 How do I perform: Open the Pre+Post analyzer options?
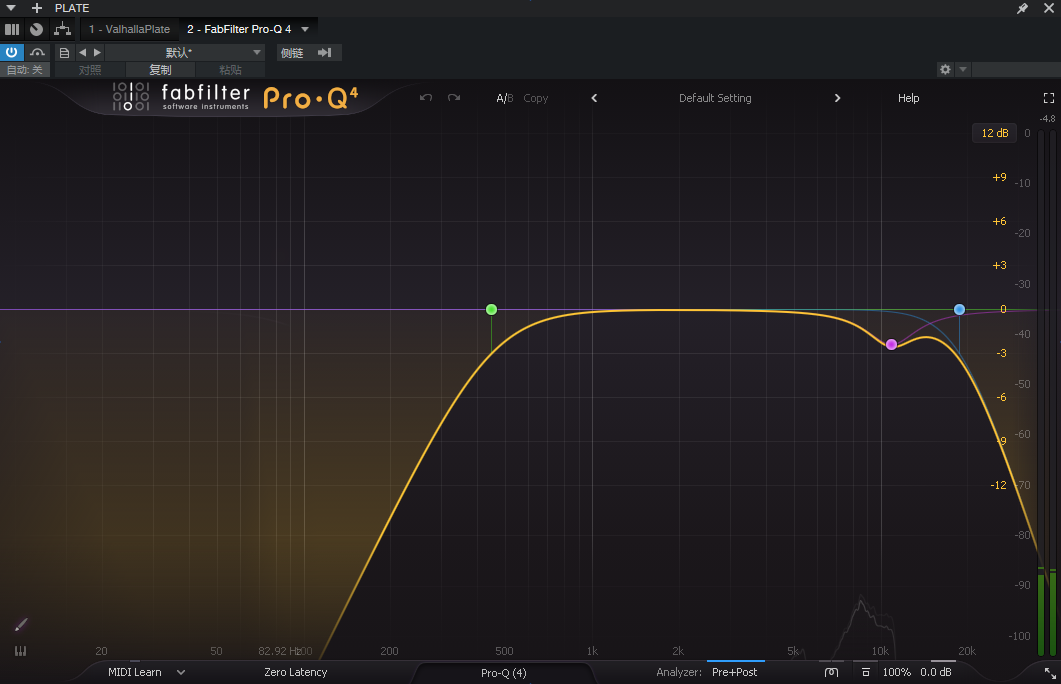(x=734, y=672)
